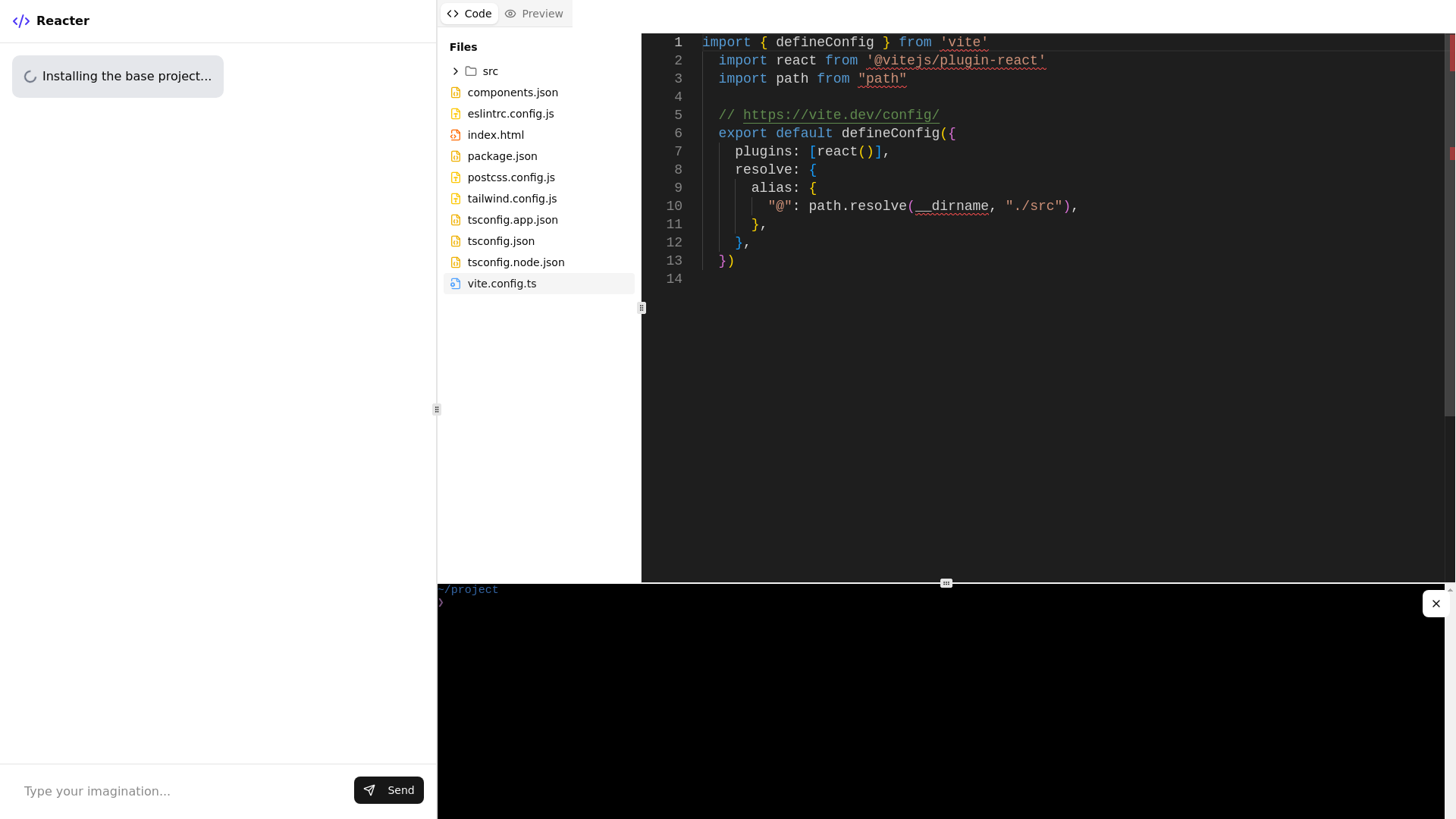Click the '@vitejs/plugin-react' string in code
The height and width of the screenshot is (819, 1456).
click(956, 61)
